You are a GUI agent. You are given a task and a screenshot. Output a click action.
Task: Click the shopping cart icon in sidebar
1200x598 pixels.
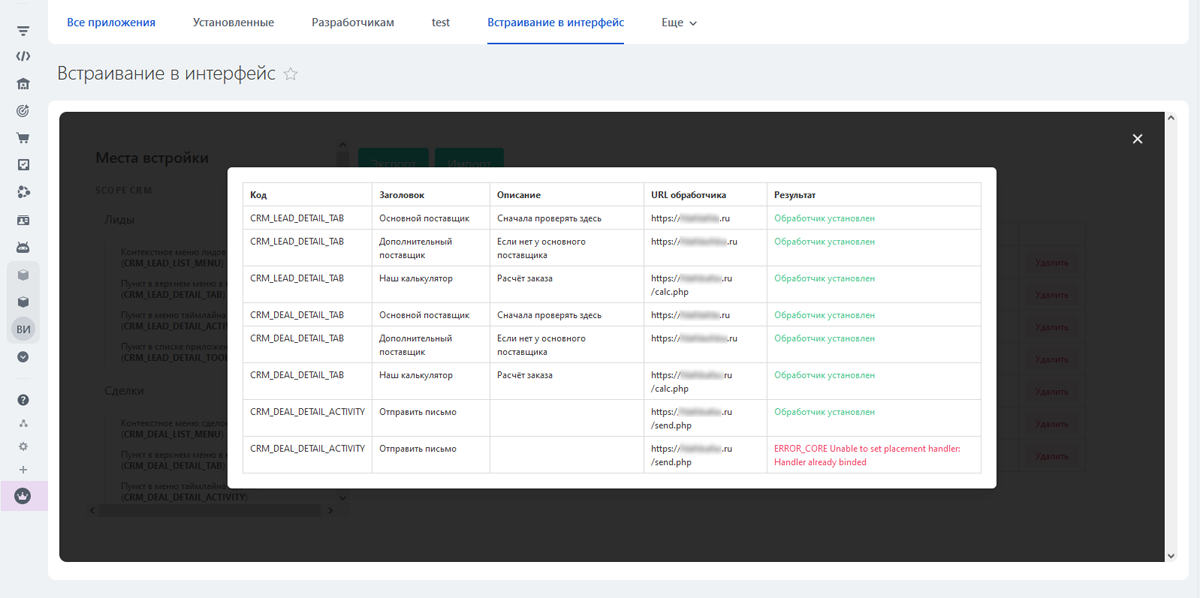(23, 138)
